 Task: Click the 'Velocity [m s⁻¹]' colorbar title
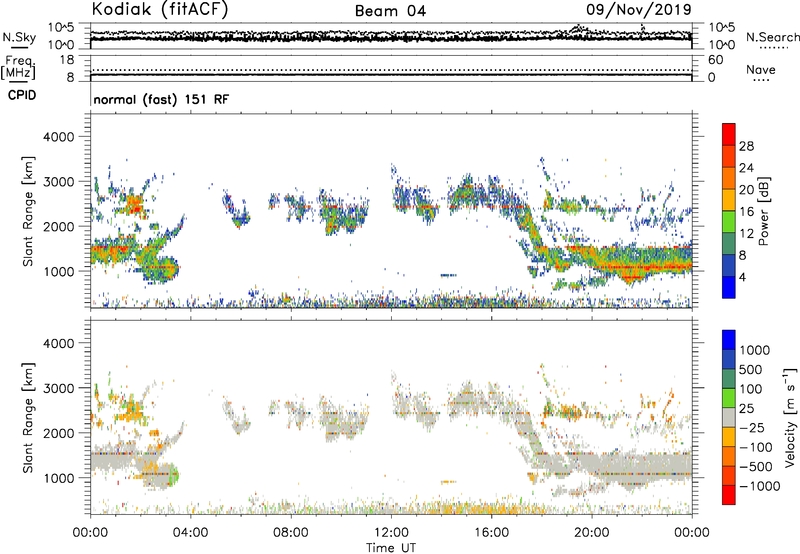(x=790, y=417)
